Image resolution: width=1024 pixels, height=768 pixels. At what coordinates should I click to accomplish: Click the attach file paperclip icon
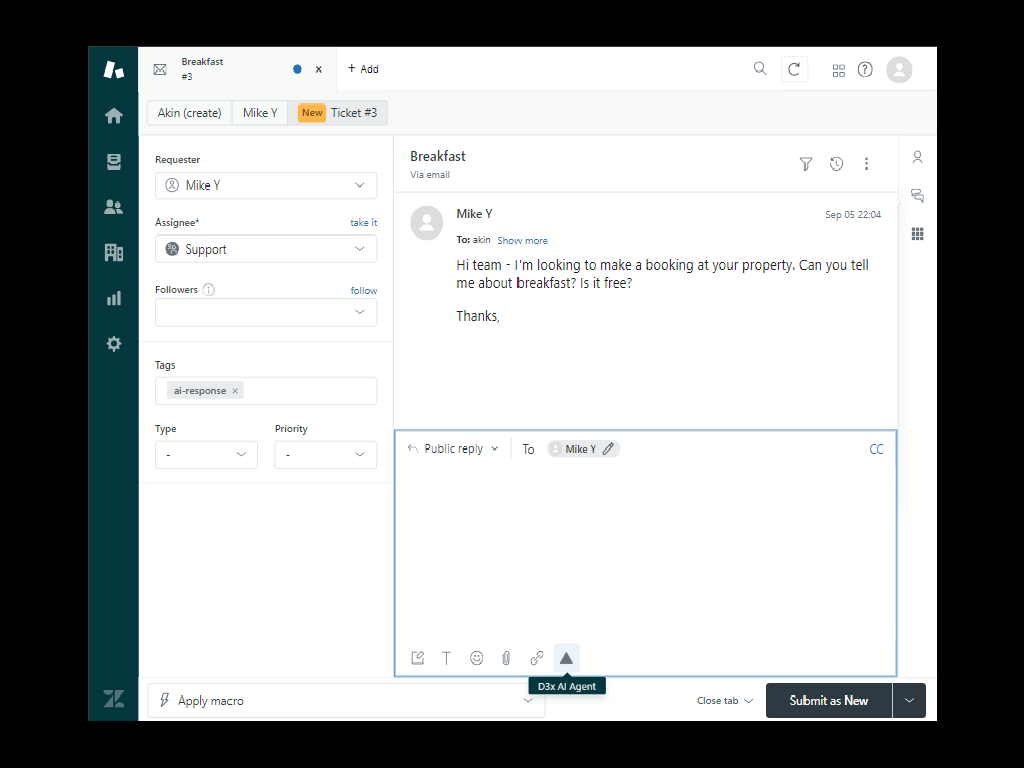pyautogui.click(x=506, y=658)
